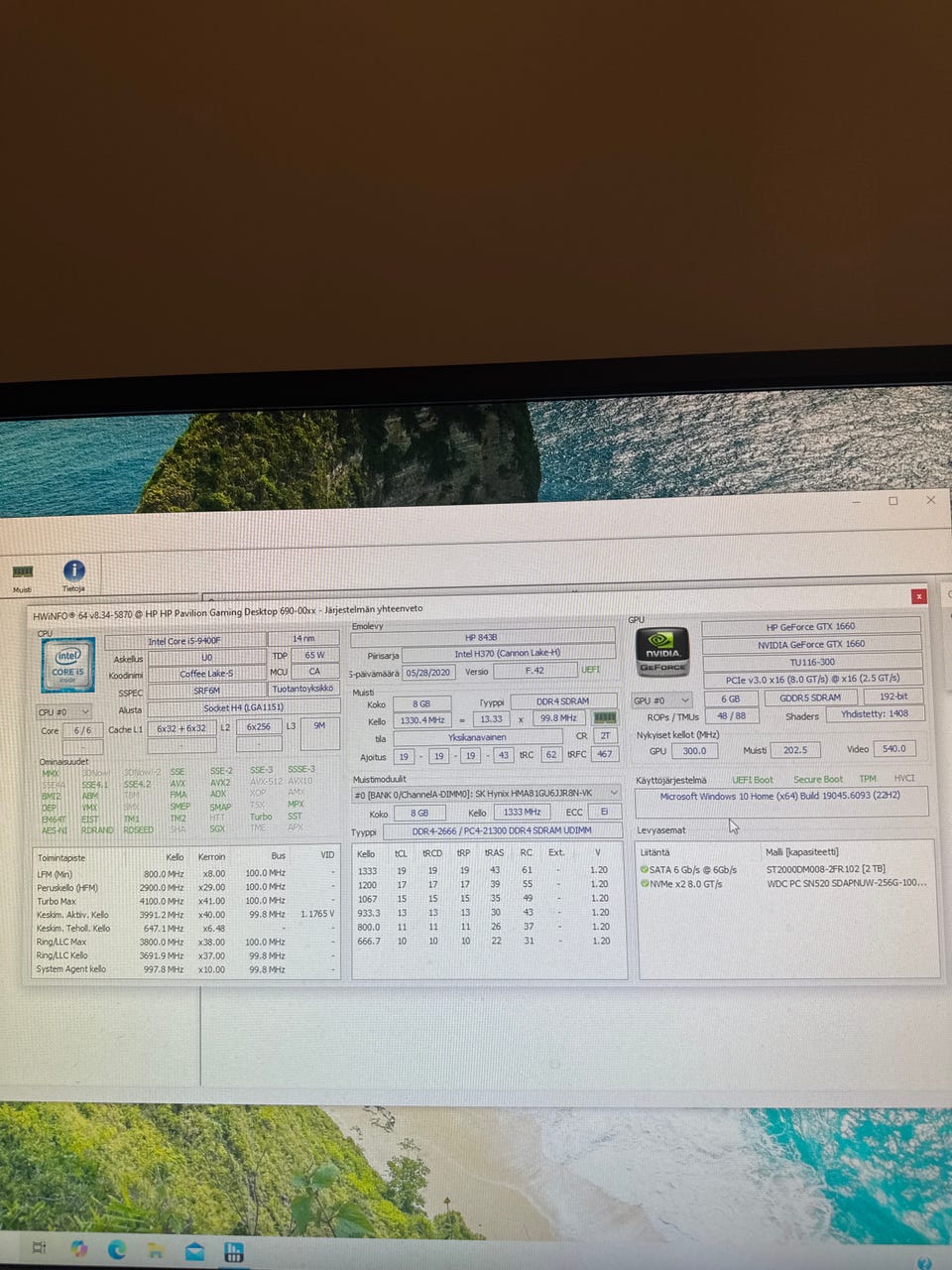
Task: Click the 933.3 row in memory timings table
Action: 488,912
